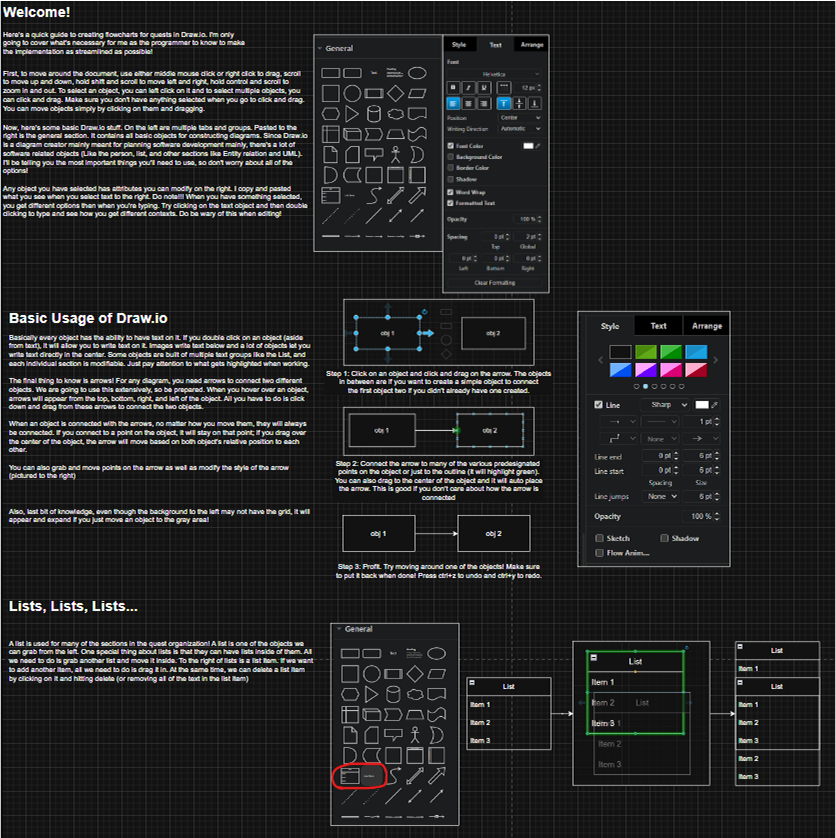This screenshot has height=838, width=836.
Task: Toggle the Formatted Text checkbox
Action: tap(451, 203)
